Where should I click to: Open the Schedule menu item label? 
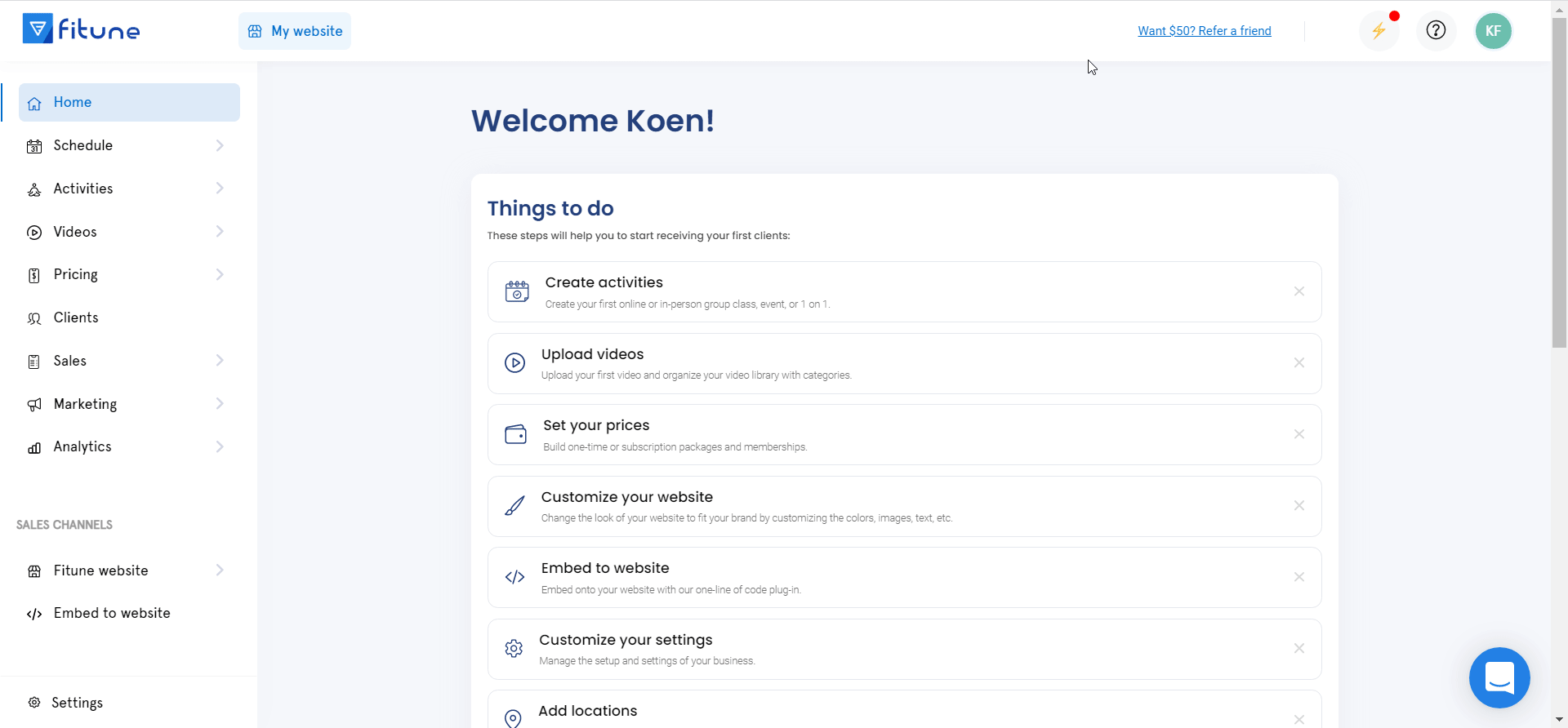click(x=83, y=145)
